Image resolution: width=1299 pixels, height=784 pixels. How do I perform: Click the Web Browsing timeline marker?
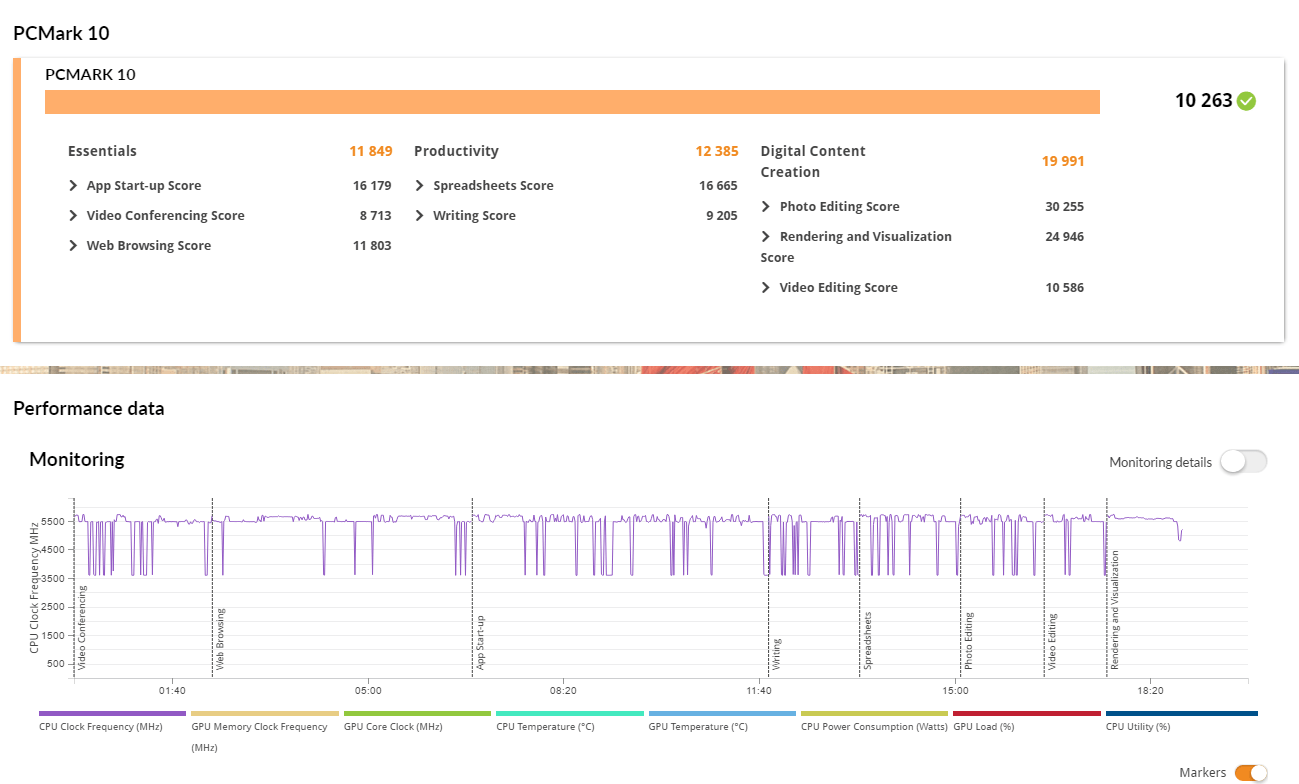[x=221, y=638]
